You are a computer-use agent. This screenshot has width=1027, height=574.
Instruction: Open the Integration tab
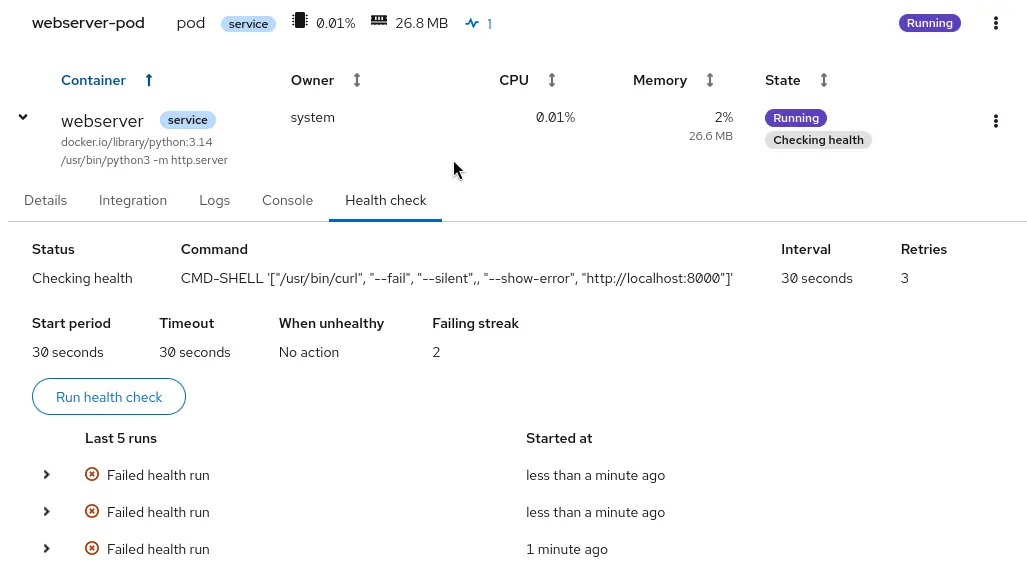point(133,200)
